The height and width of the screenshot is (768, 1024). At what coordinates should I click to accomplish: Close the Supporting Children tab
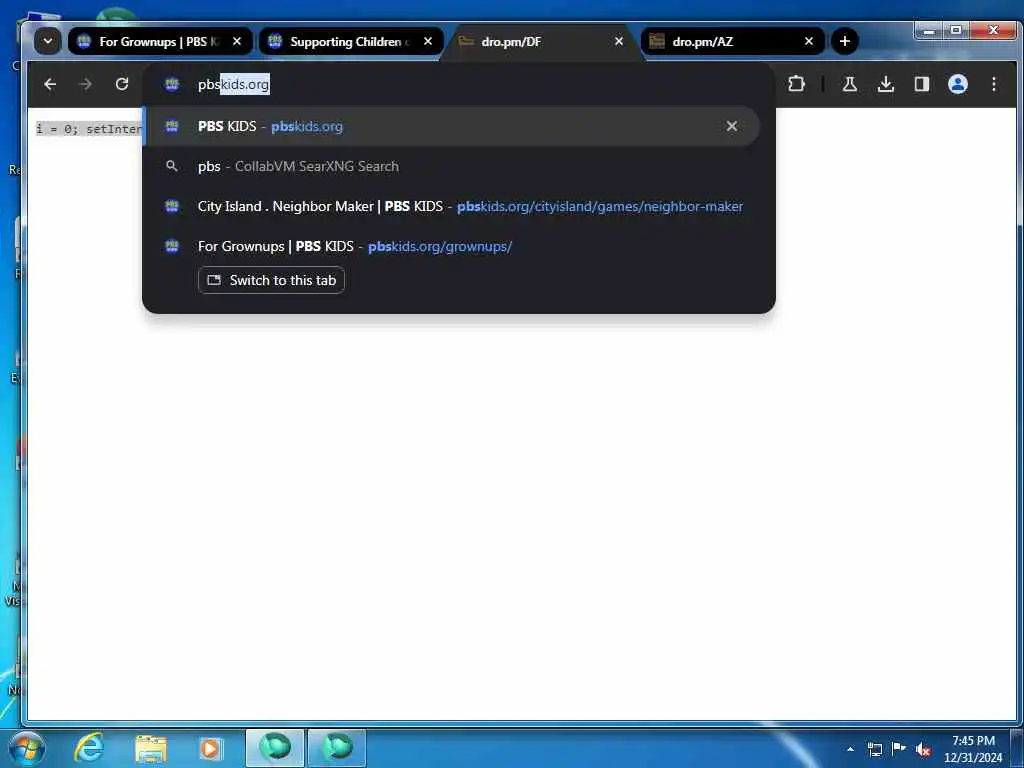tap(428, 41)
